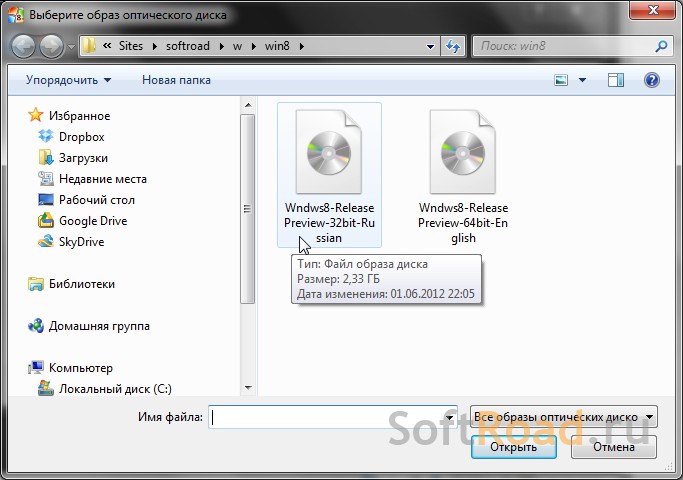
Task: Toggle the preview pane icon
Action: click(x=615, y=80)
